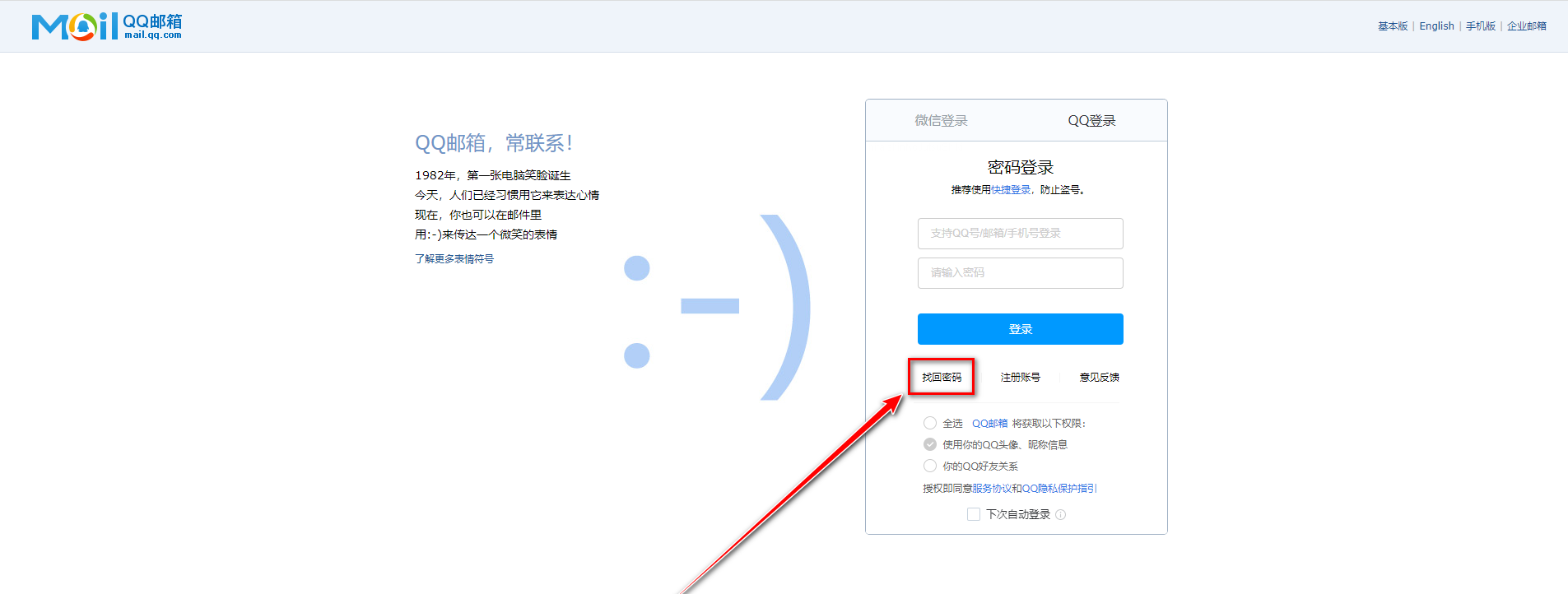Open the 找回密码 link

pos(941,378)
